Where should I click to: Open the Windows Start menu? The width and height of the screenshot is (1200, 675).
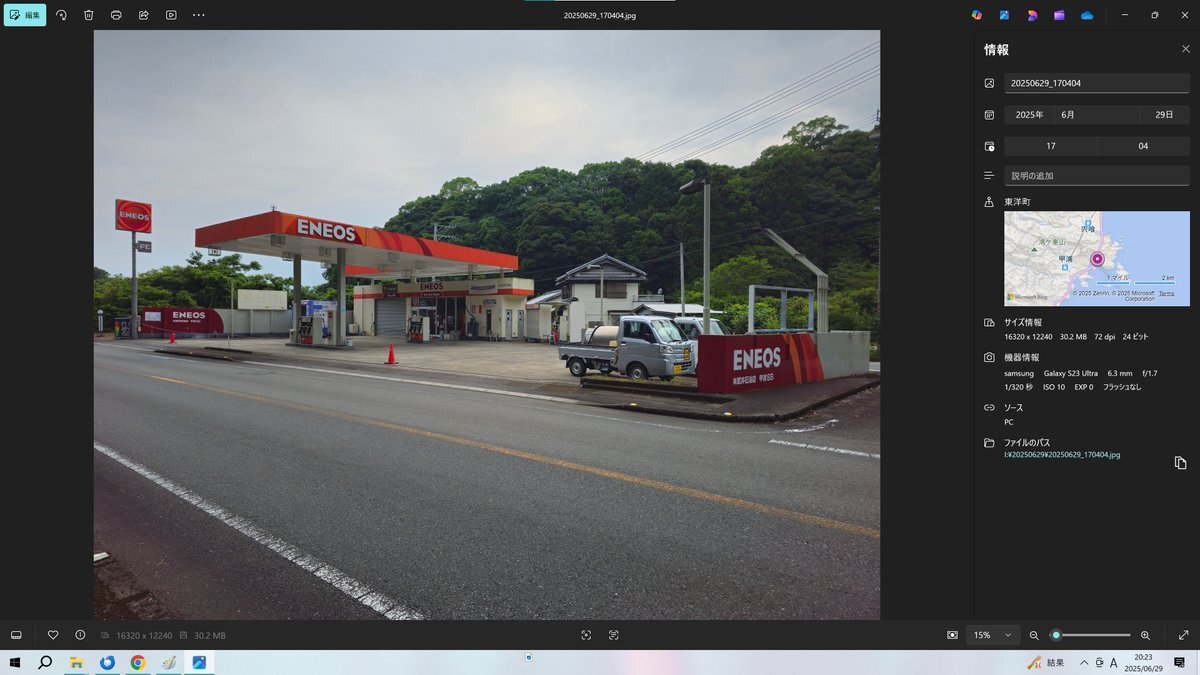pos(15,663)
